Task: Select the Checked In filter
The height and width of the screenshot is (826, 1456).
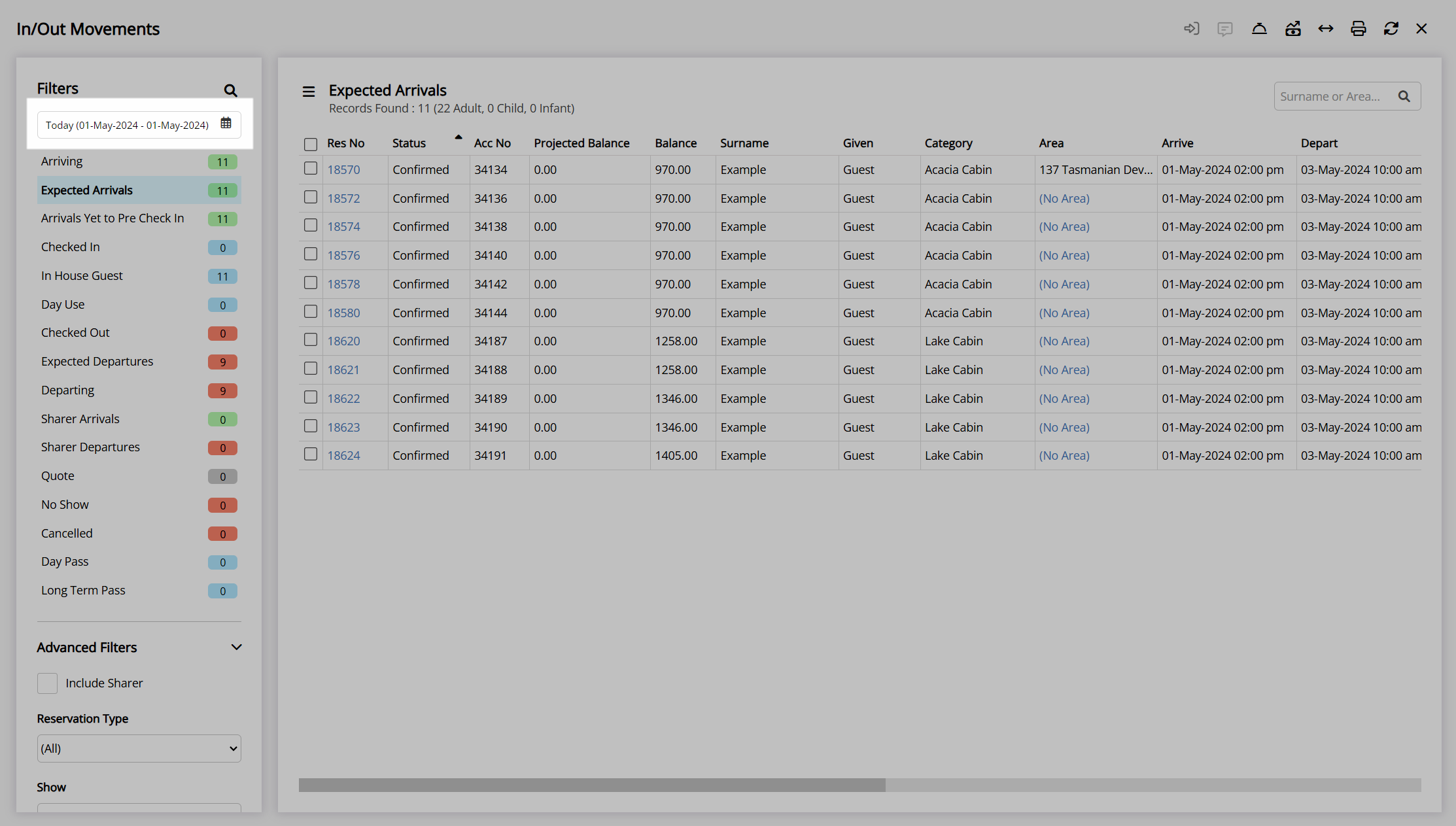Action: point(139,247)
